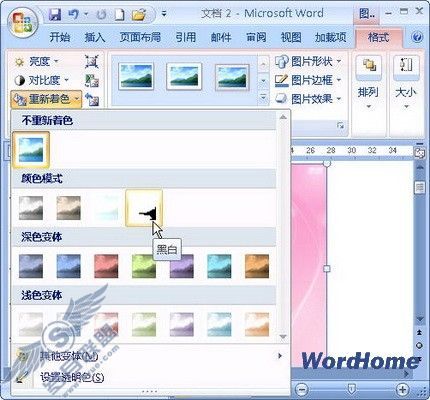The image size is (430, 400).
Task: Choose the 黑白 black-and-white color mode thumbnail
Action: click(144, 208)
